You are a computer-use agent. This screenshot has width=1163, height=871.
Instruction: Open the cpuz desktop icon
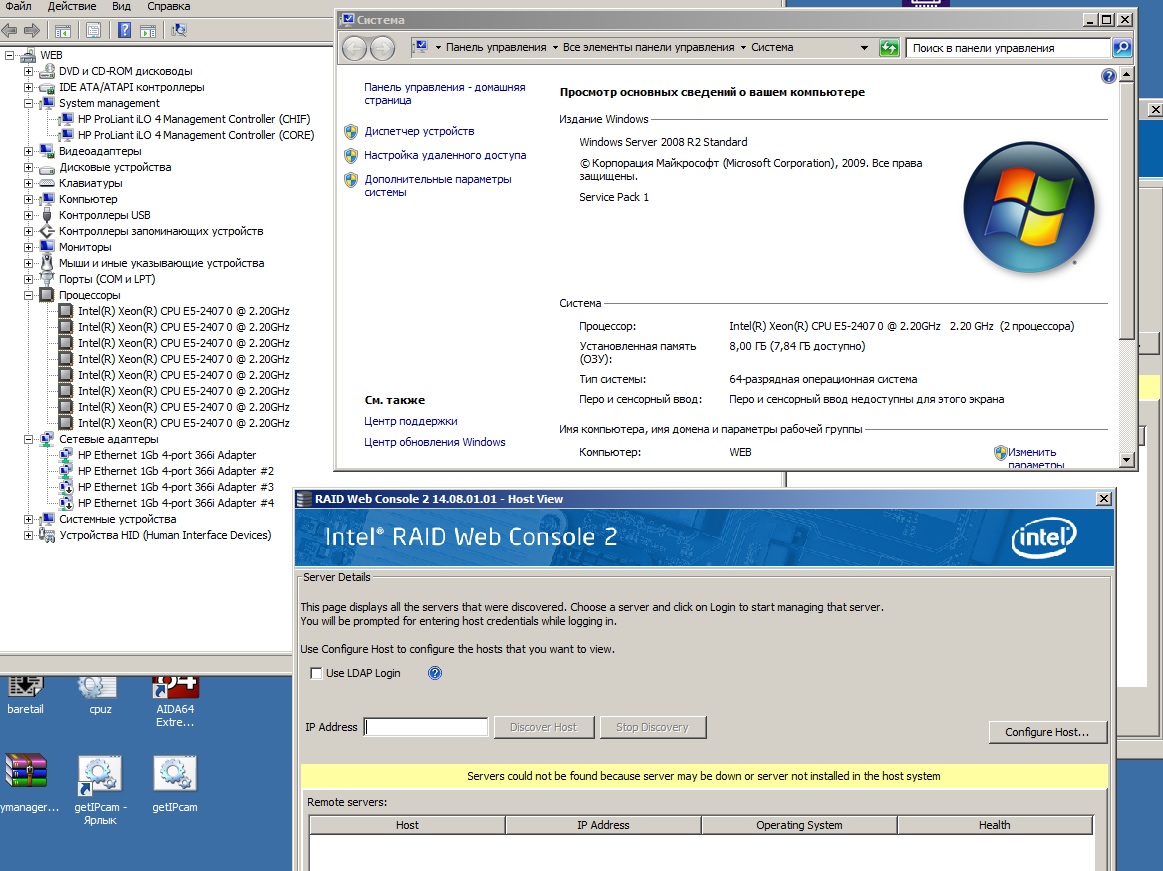coord(100,692)
